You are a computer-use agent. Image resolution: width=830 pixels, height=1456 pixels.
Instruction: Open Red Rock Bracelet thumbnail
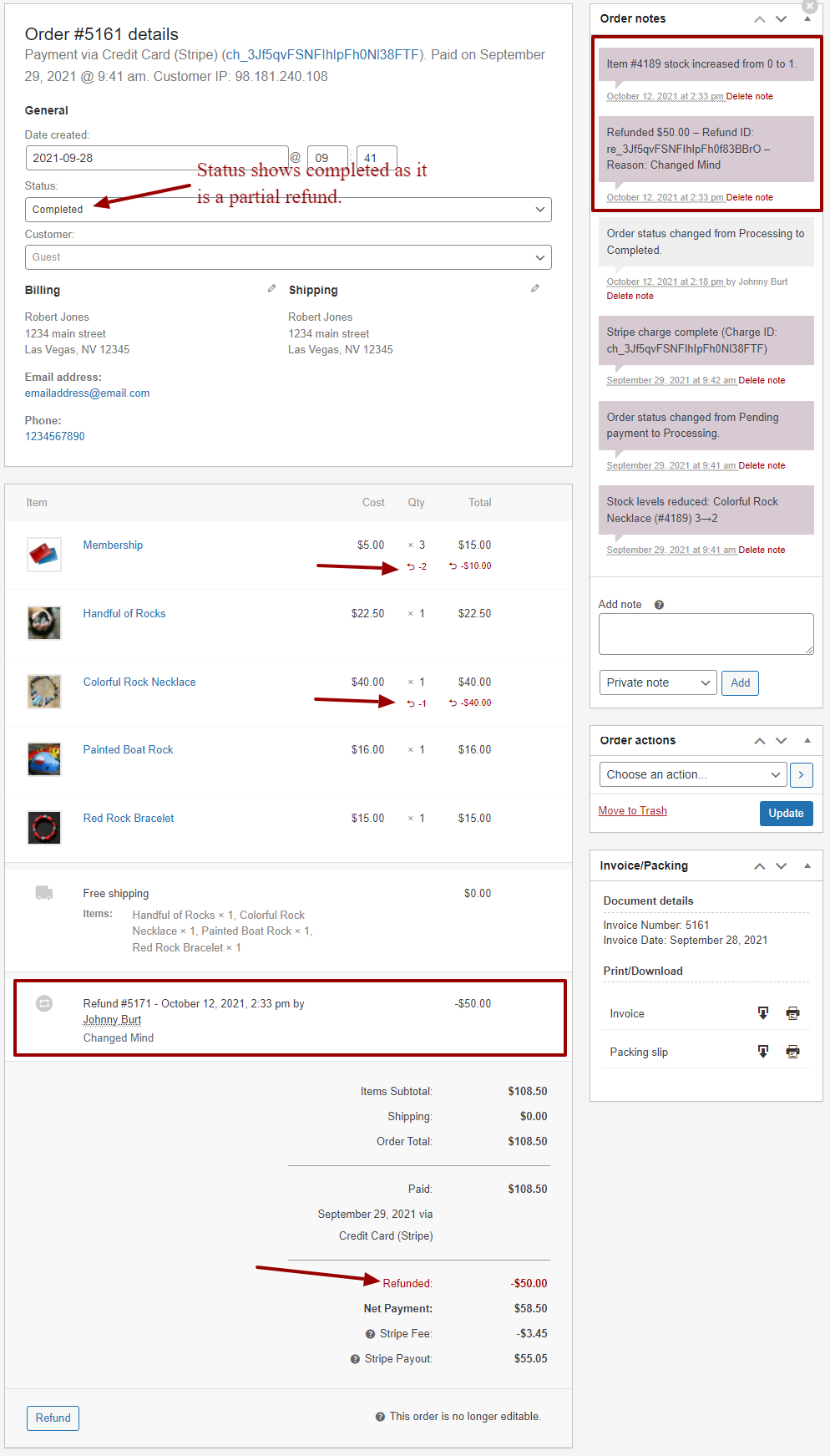coord(44,828)
